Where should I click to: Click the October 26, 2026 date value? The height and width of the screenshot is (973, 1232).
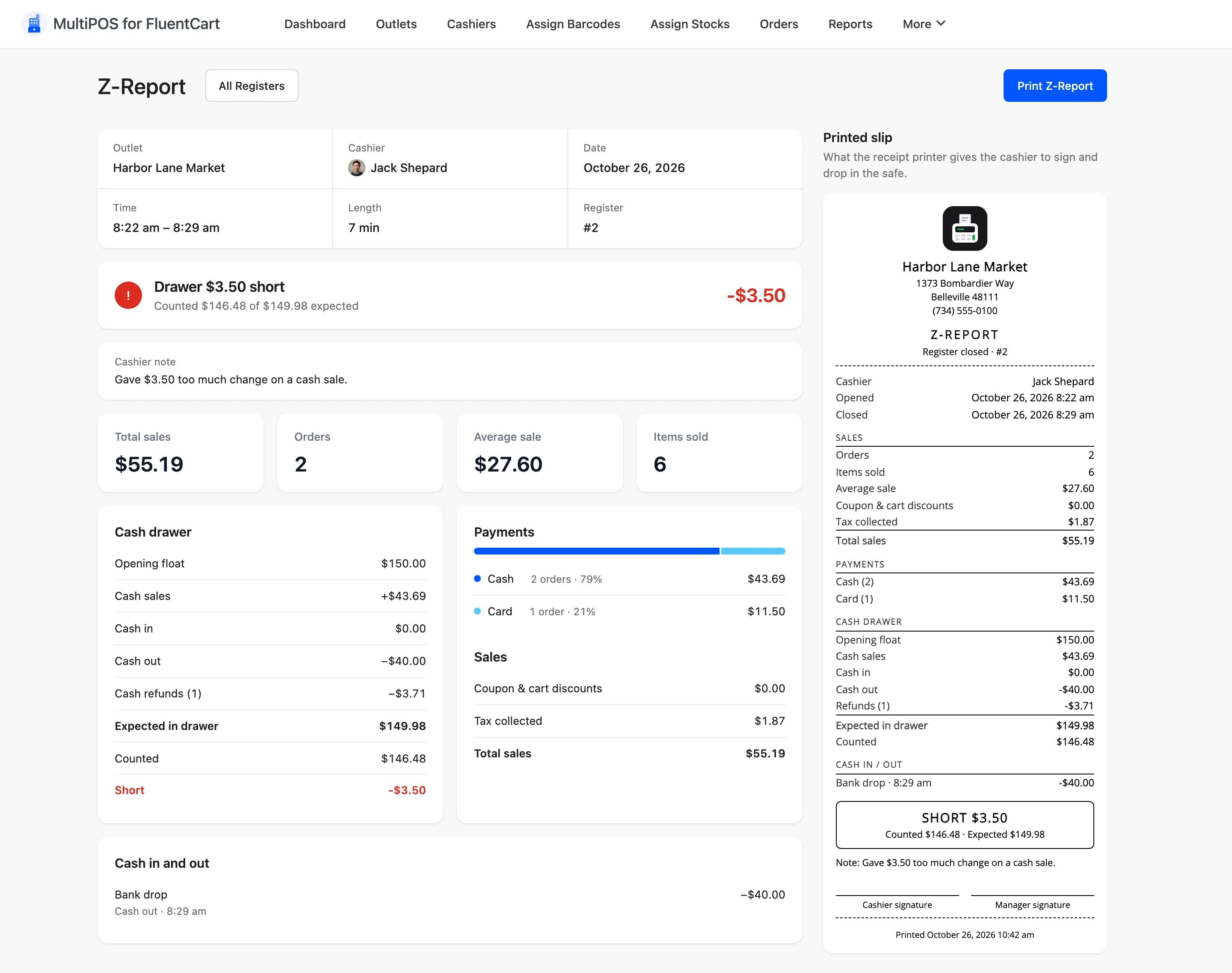coord(634,167)
